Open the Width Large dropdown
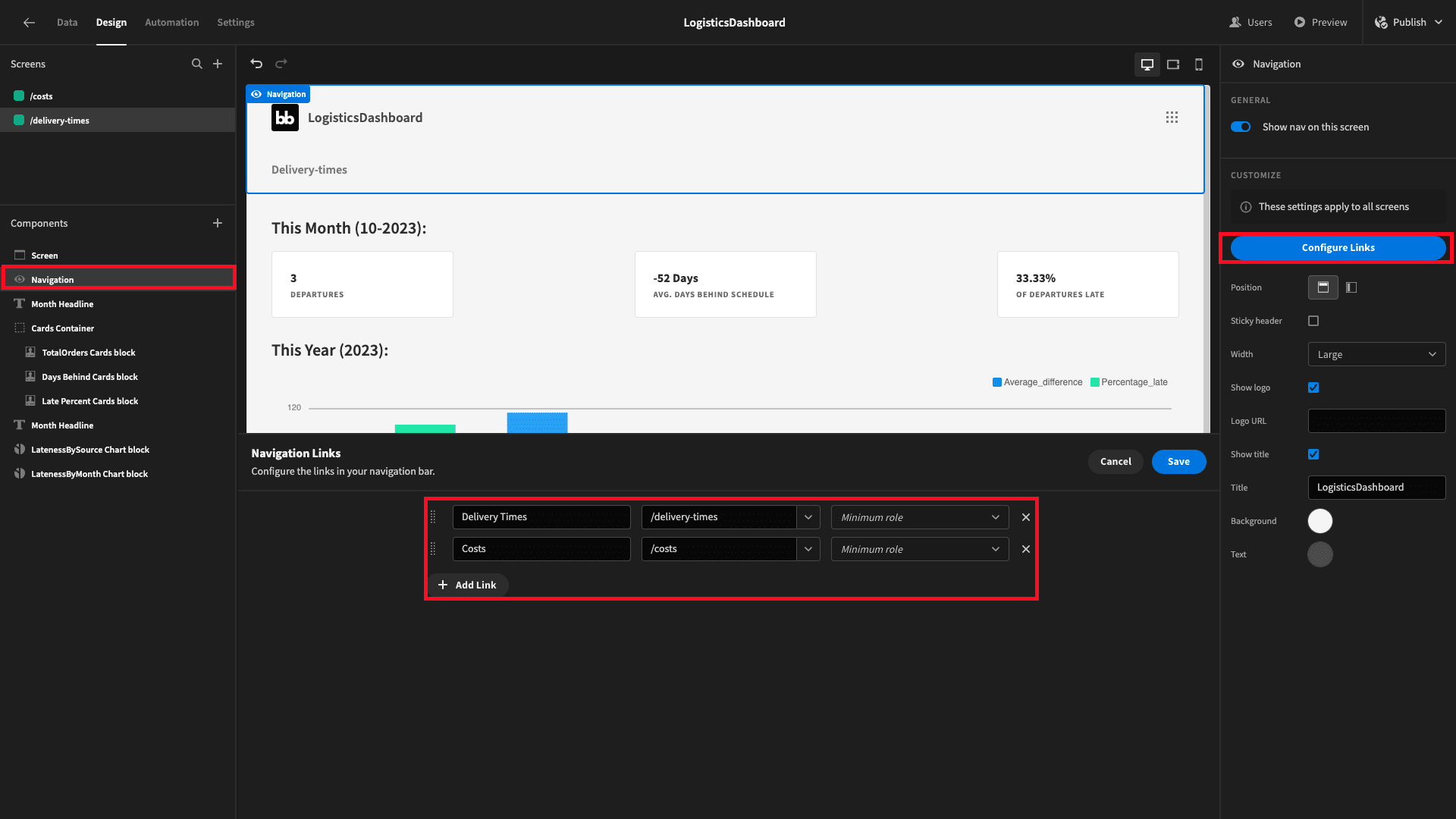Image resolution: width=1456 pixels, height=819 pixels. 1376,354
